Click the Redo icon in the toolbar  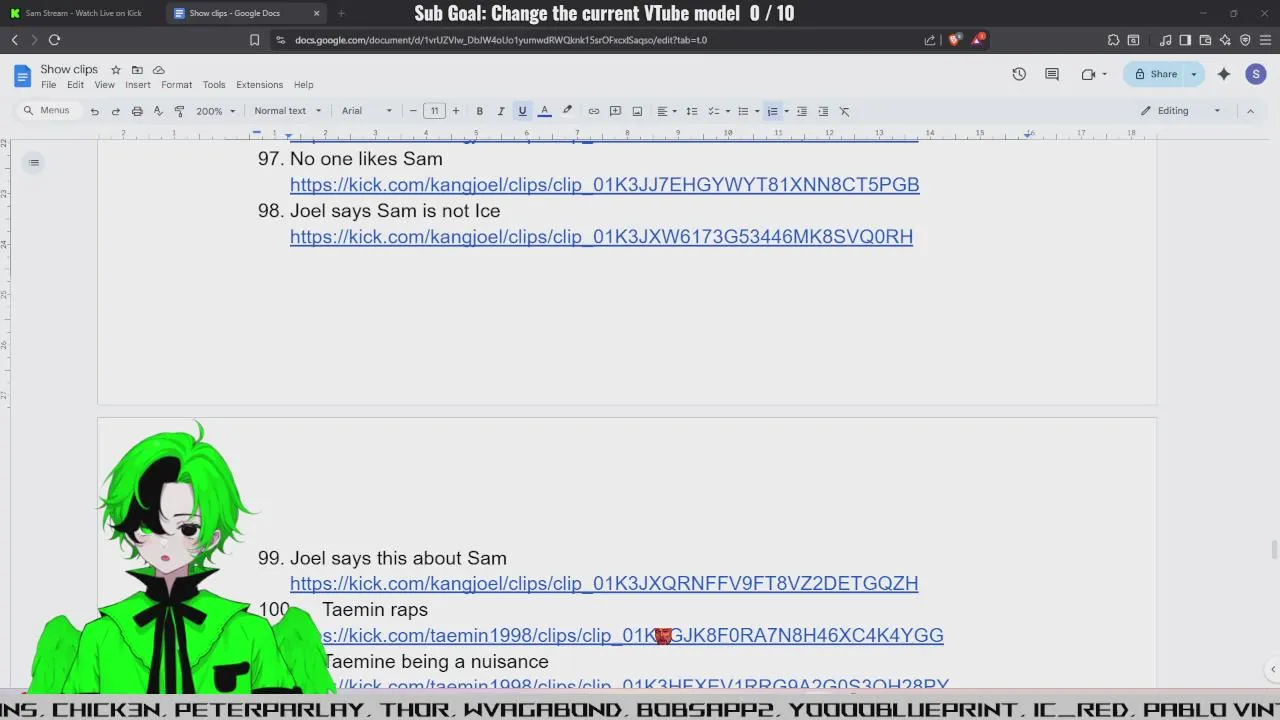pos(116,111)
